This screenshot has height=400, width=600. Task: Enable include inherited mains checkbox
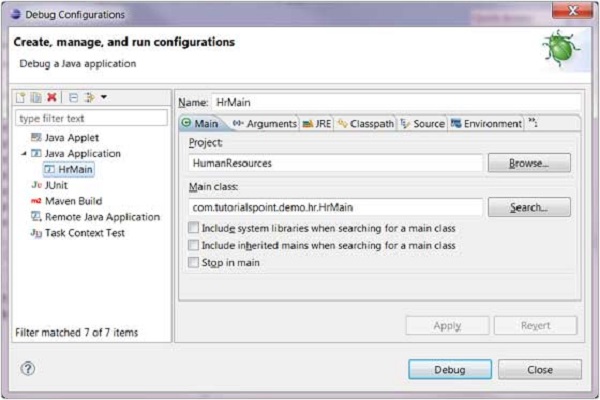(x=194, y=245)
